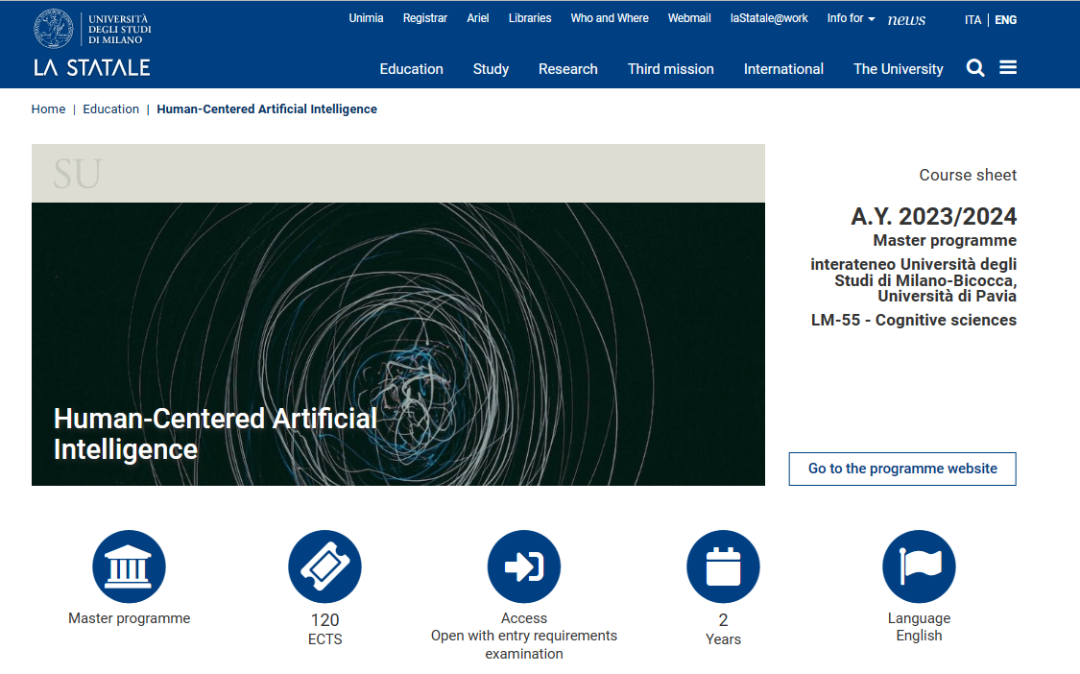Open the Who and Where link
This screenshot has height=674, width=1080.
(x=610, y=18)
